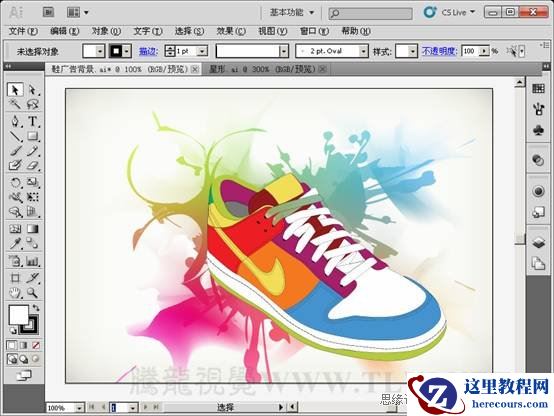The height and width of the screenshot is (416, 554).
Task: Select the Artboard tool
Action: [x=15, y=278]
